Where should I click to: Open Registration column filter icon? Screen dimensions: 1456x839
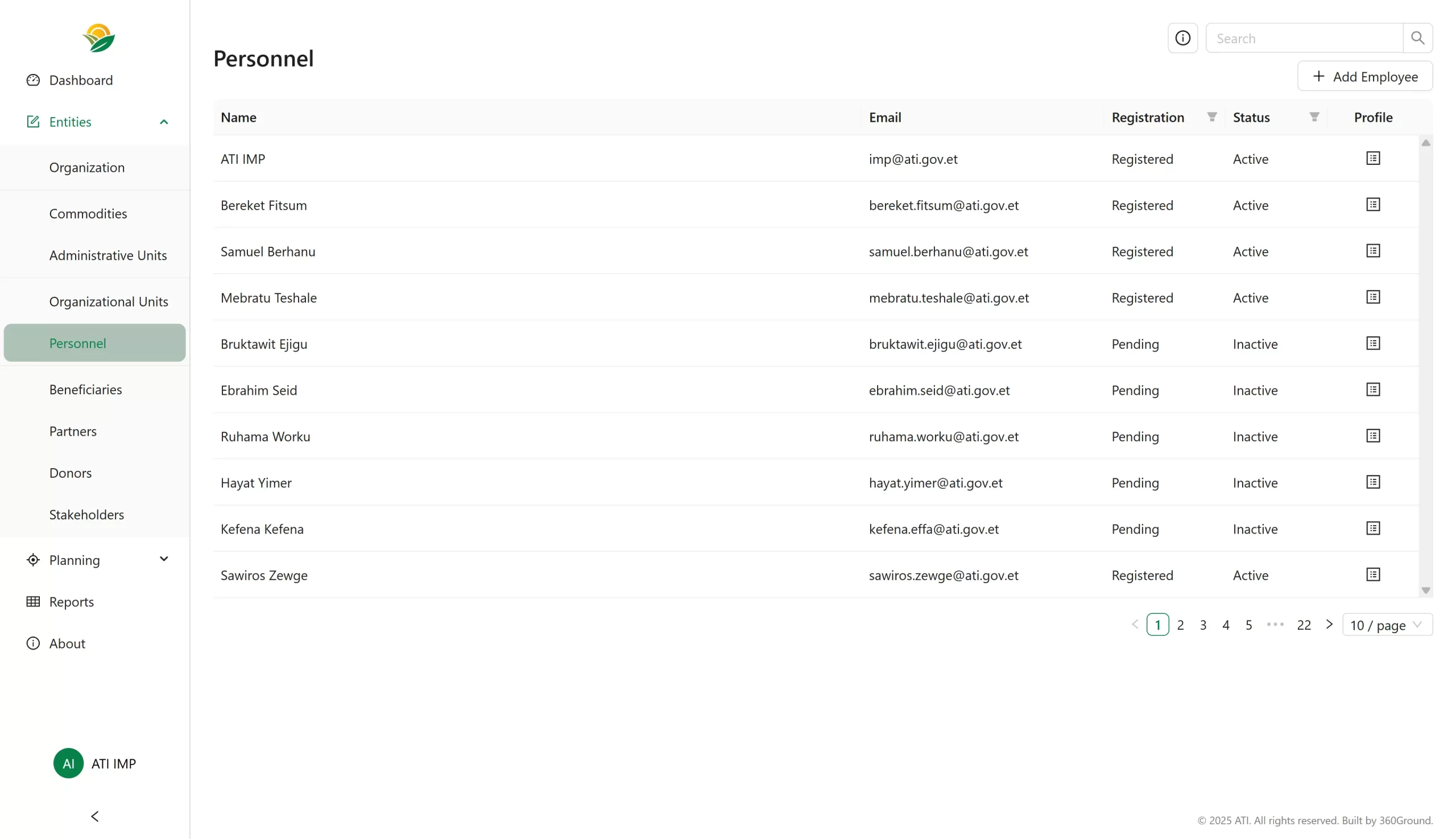1211,117
